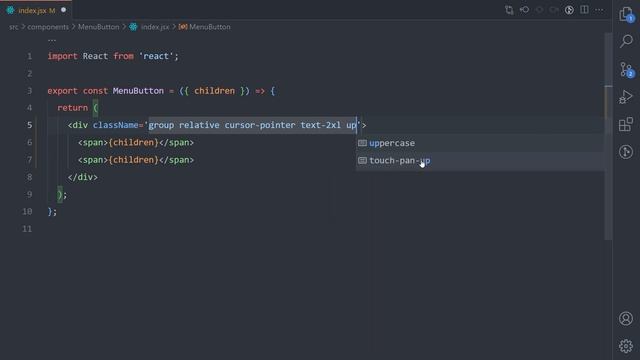Click cursor-pointer in the class string
640x360 pixels.
(260, 125)
